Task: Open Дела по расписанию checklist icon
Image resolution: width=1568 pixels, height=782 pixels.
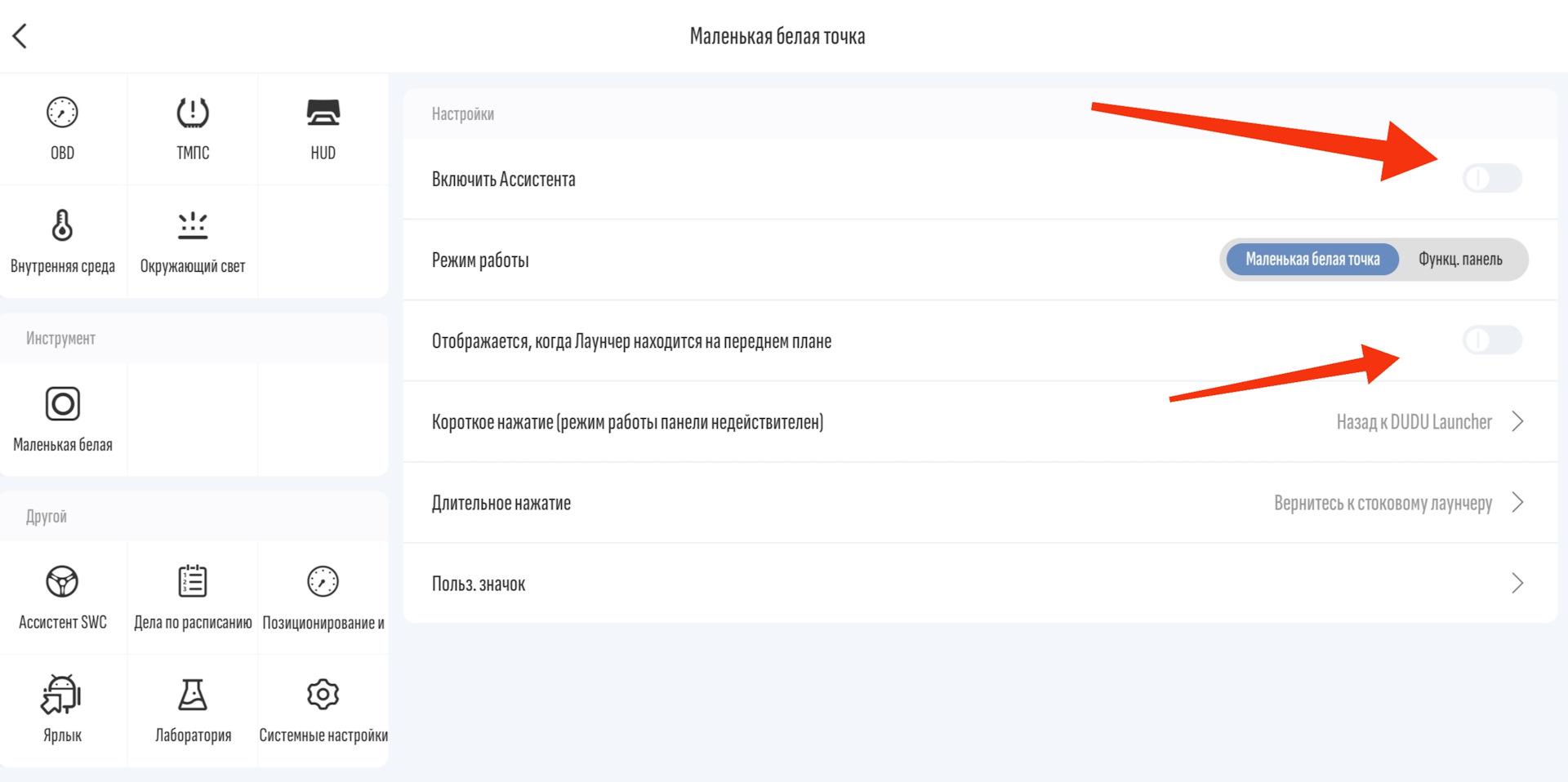Action: tap(193, 581)
